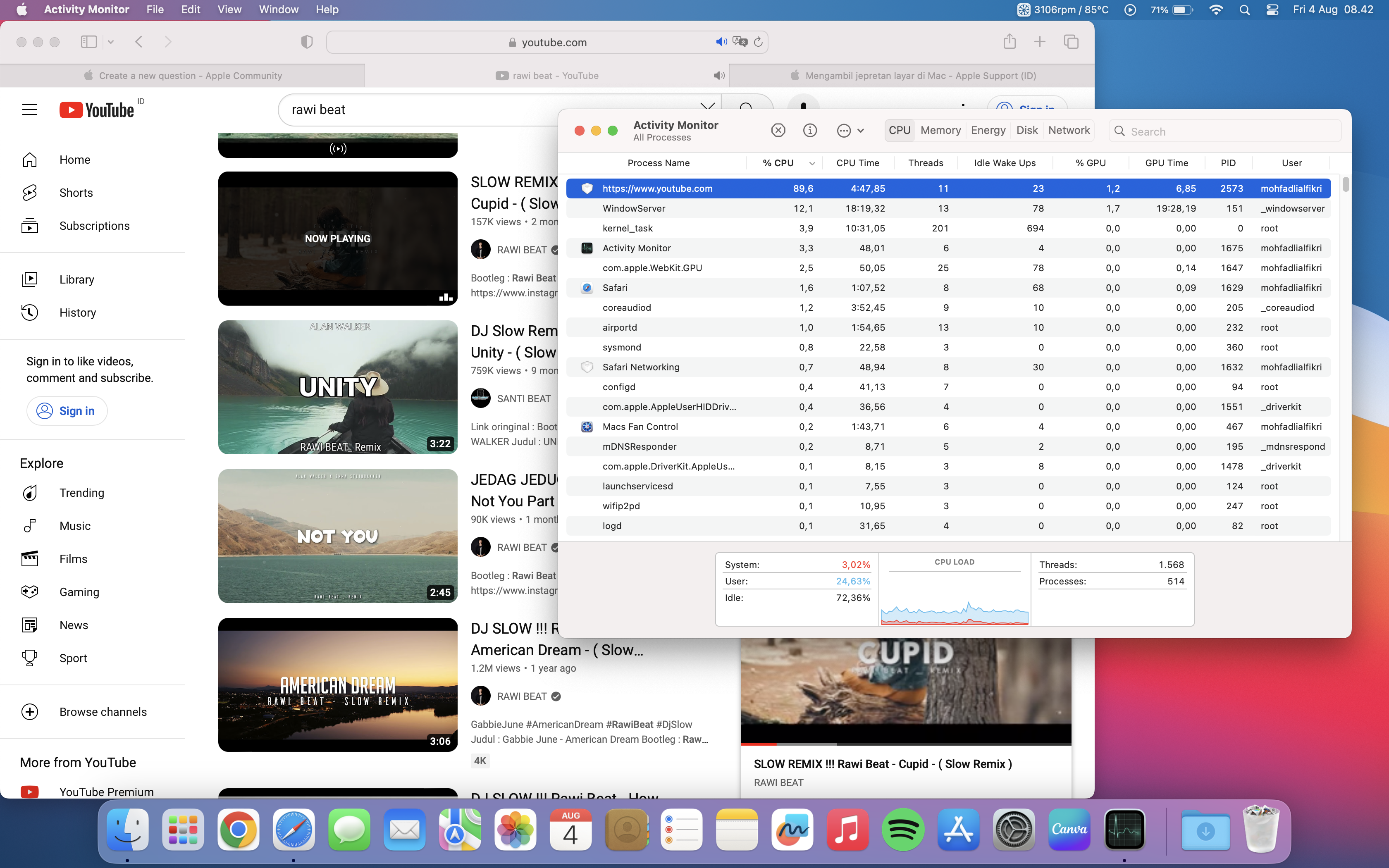
Task: Open Spotify from the Dock
Action: tap(902, 830)
